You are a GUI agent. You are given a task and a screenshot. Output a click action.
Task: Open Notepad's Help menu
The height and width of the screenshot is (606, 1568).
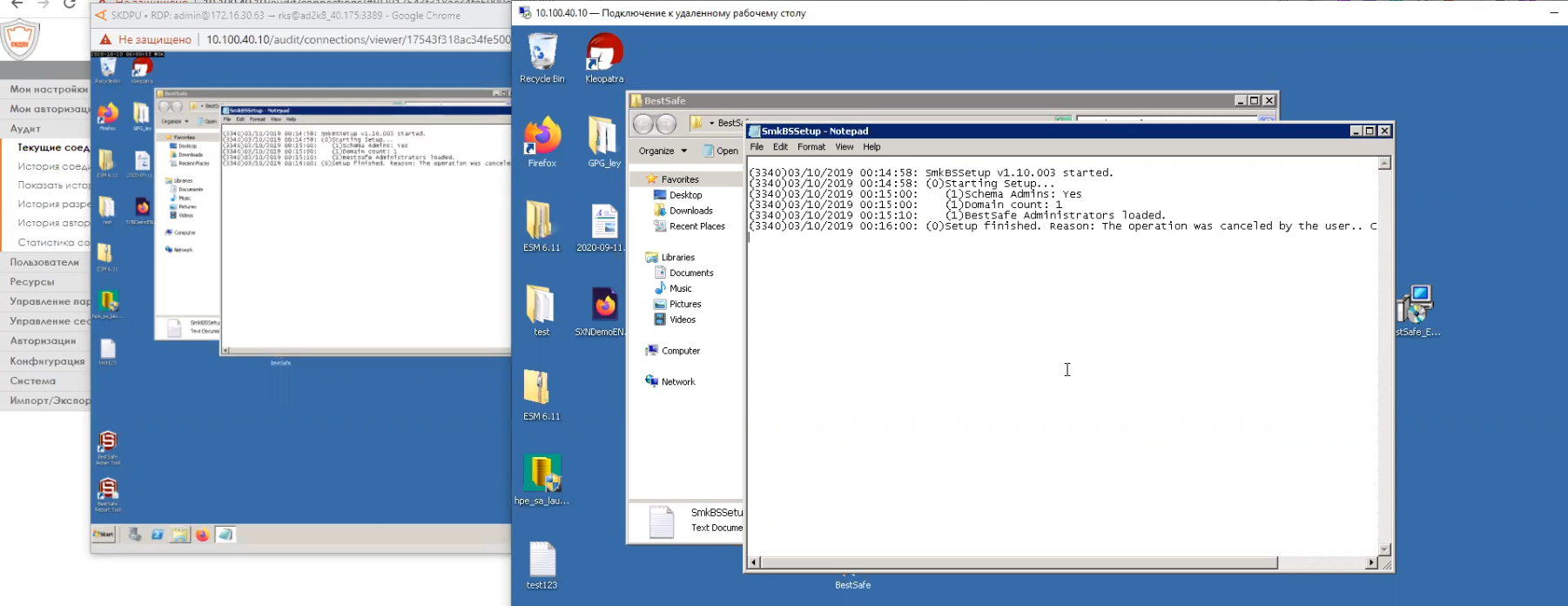pos(871,147)
